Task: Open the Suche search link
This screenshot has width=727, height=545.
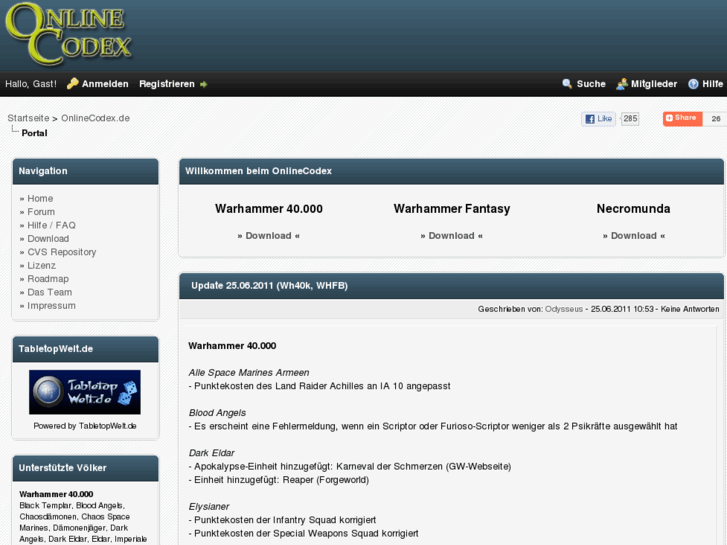Action: click(x=591, y=84)
